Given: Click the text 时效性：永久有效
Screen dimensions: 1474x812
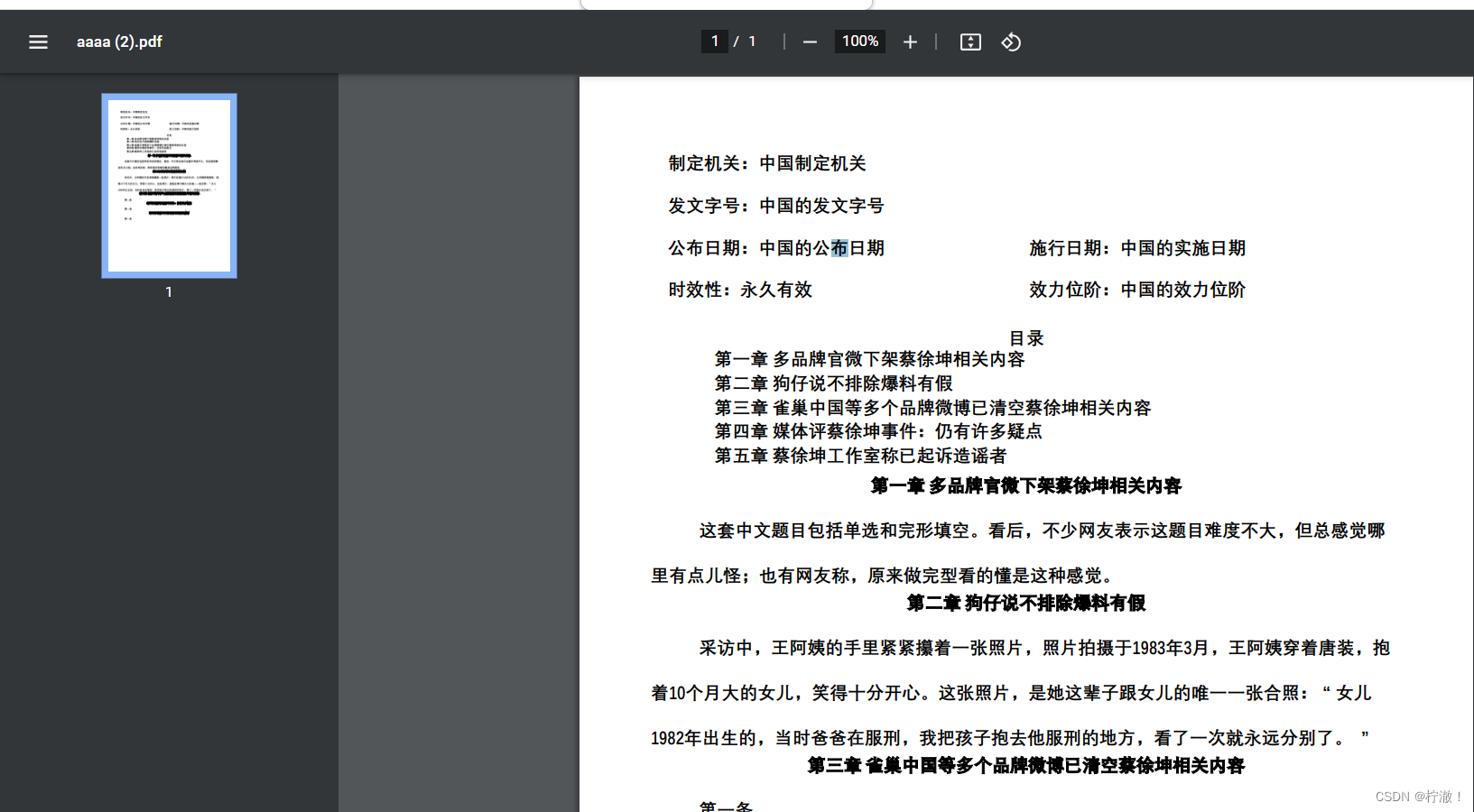Looking at the screenshot, I should tap(740, 290).
